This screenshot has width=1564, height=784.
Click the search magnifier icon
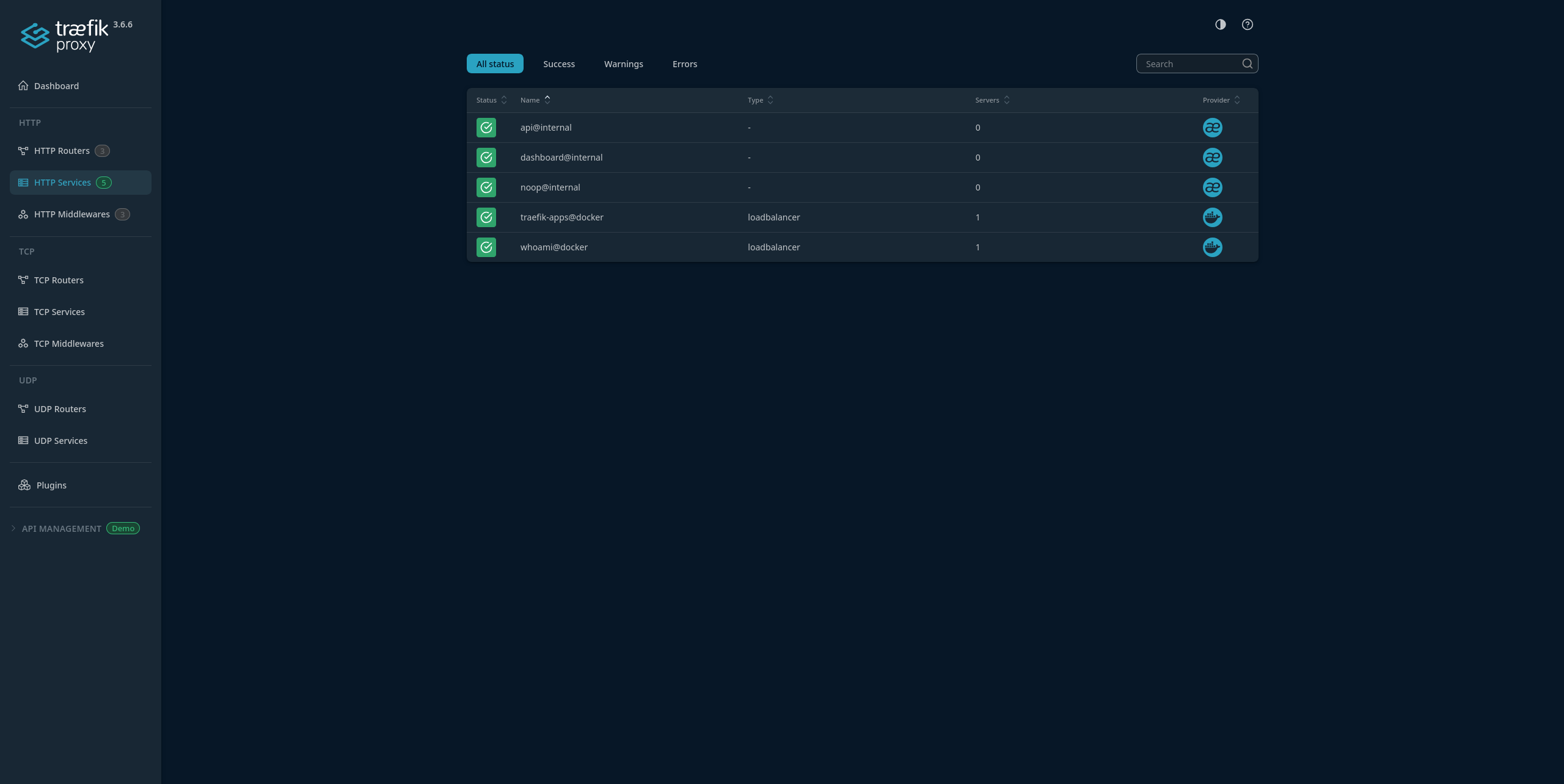point(1247,64)
